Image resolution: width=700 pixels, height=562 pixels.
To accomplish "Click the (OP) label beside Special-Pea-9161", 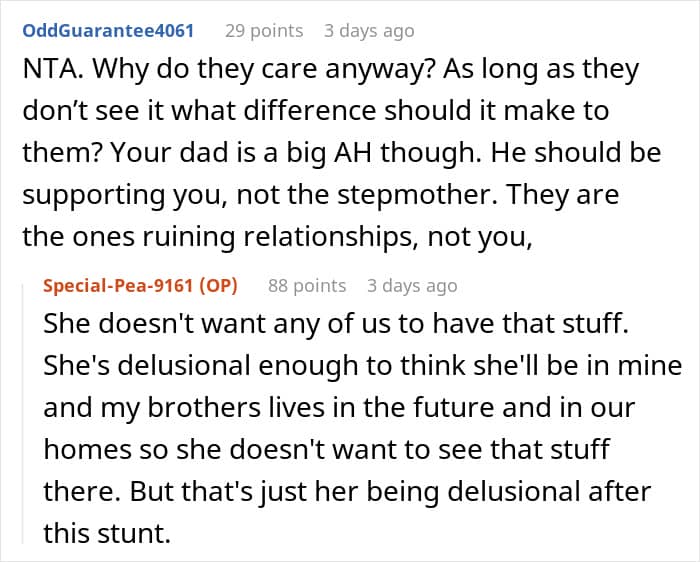I will 219,286.
